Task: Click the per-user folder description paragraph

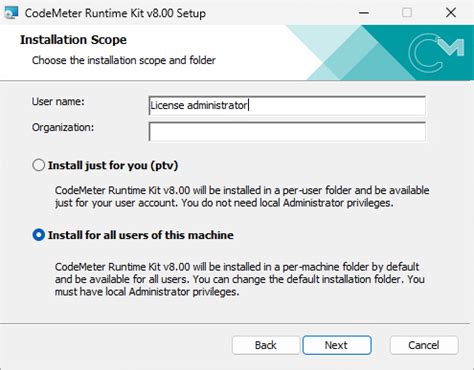Action: point(242,197)
